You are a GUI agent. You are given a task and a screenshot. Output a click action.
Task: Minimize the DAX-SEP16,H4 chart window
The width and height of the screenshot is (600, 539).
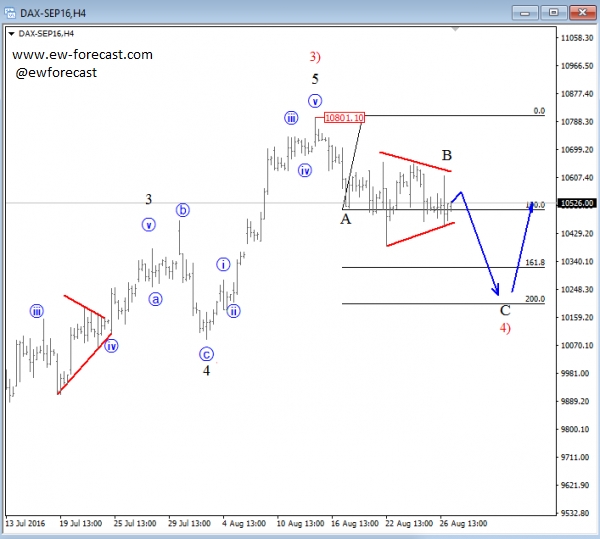point(525,13)
